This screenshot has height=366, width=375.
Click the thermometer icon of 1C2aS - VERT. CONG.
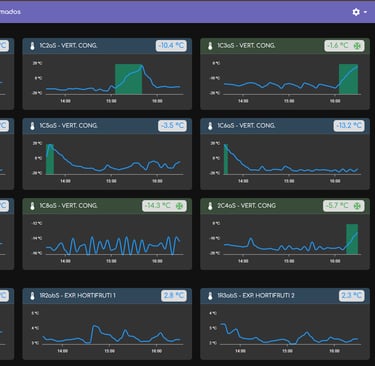click(32, 46)
